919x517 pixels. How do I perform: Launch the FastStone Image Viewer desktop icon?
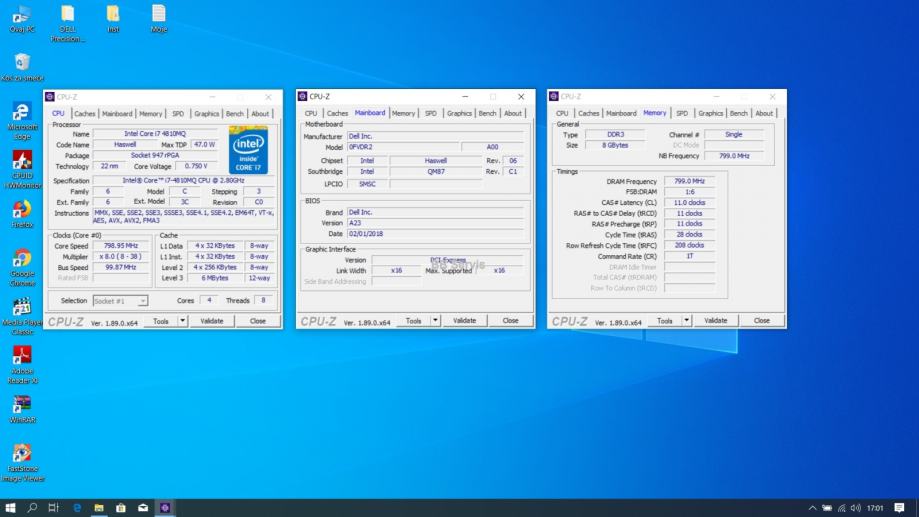[21, 453]
